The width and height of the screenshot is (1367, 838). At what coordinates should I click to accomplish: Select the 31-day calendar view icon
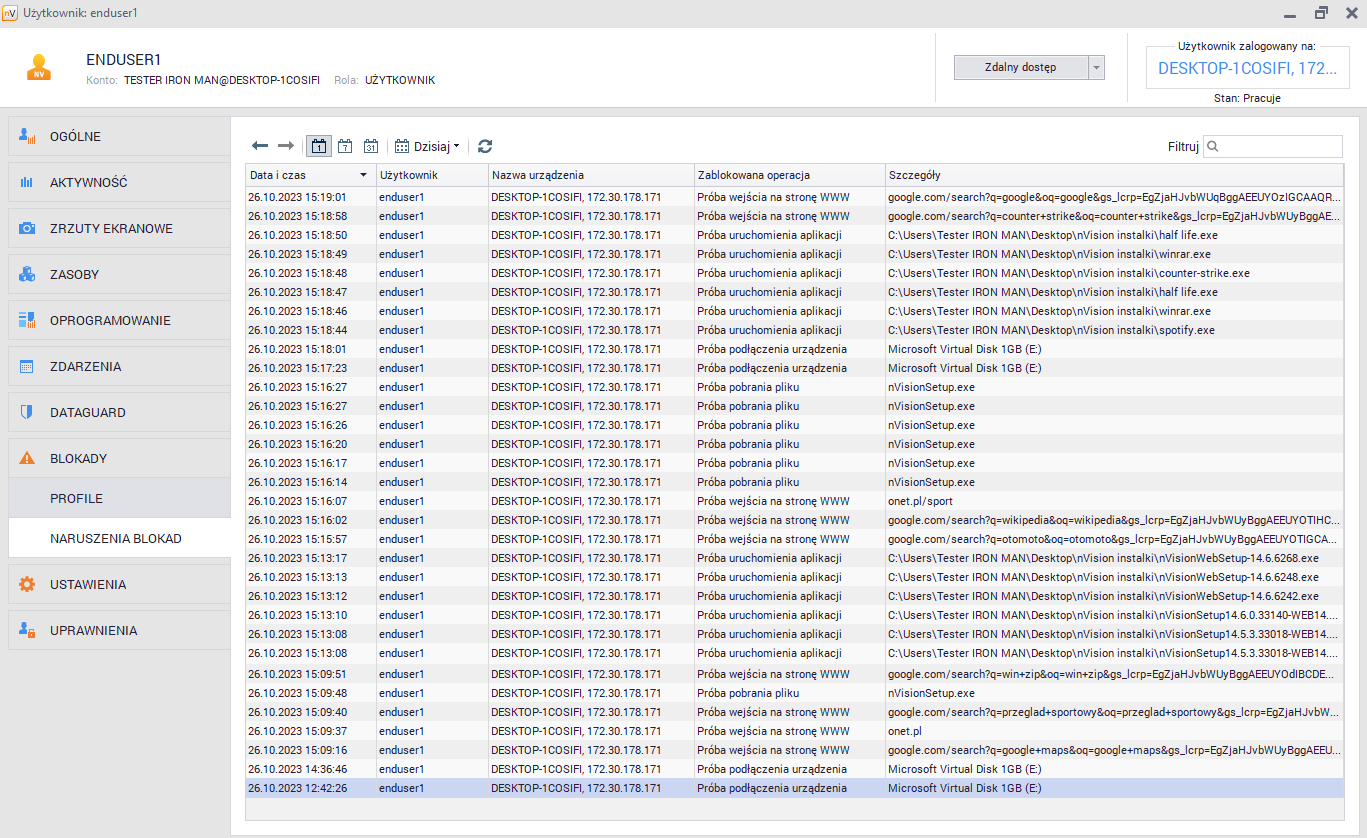coord(370,146)
